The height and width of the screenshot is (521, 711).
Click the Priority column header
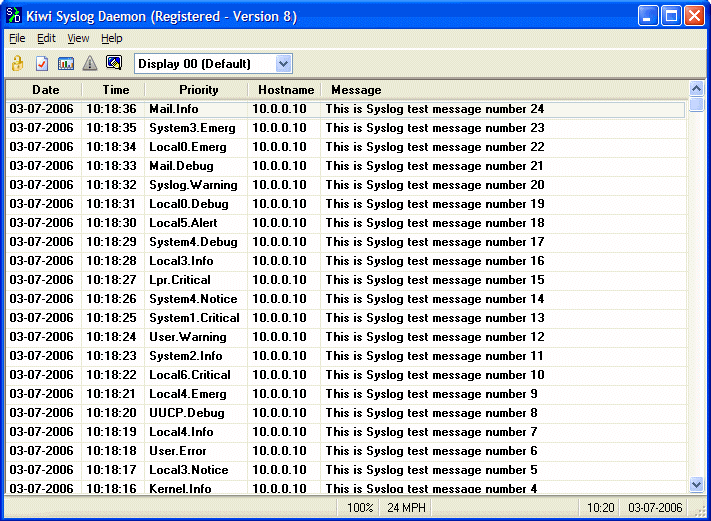pos(197,90)
